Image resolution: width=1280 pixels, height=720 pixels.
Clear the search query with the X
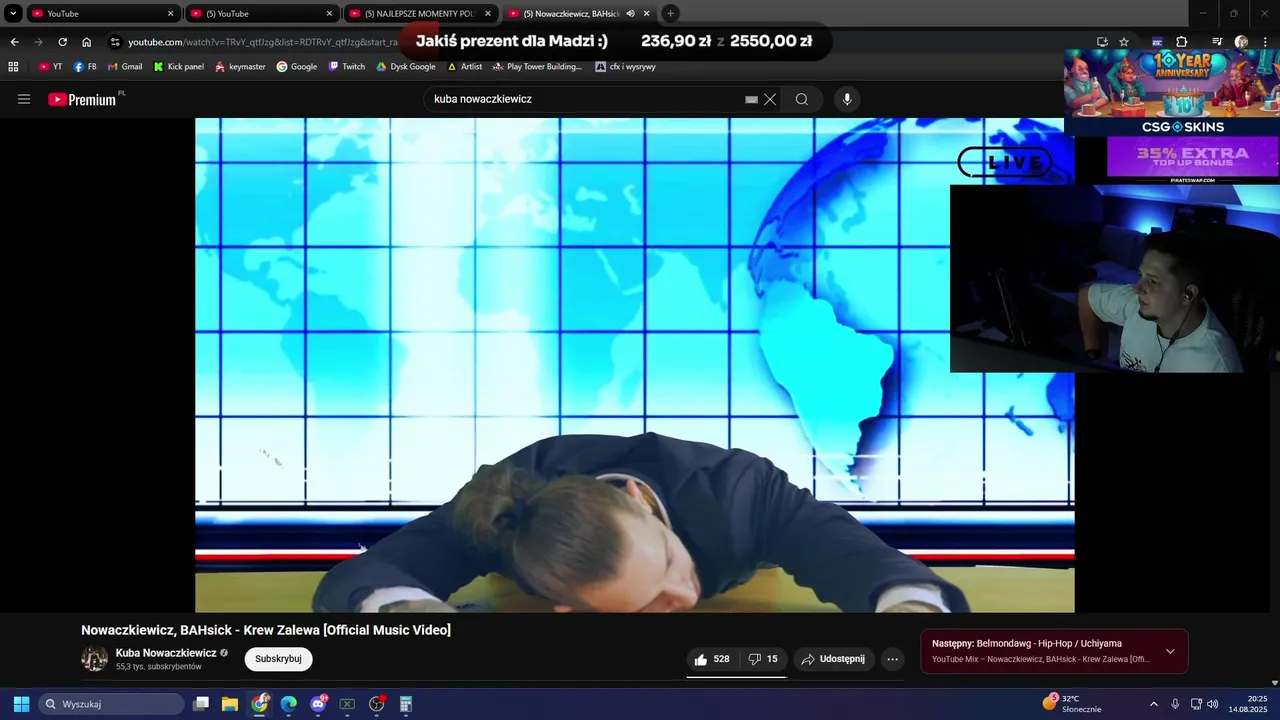(x=770, y=99)
